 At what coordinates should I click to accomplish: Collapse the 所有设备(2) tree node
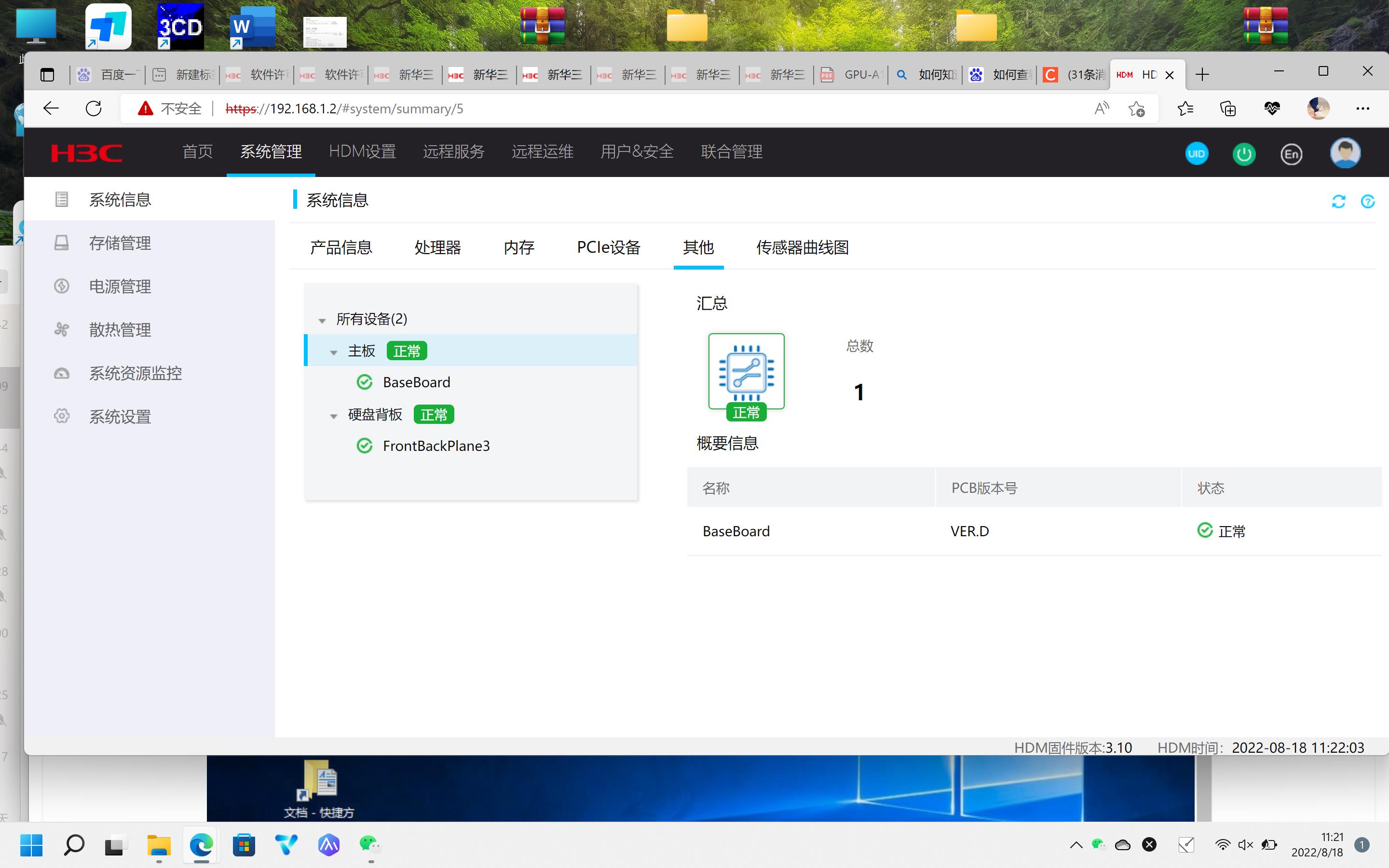click(322, 320)
